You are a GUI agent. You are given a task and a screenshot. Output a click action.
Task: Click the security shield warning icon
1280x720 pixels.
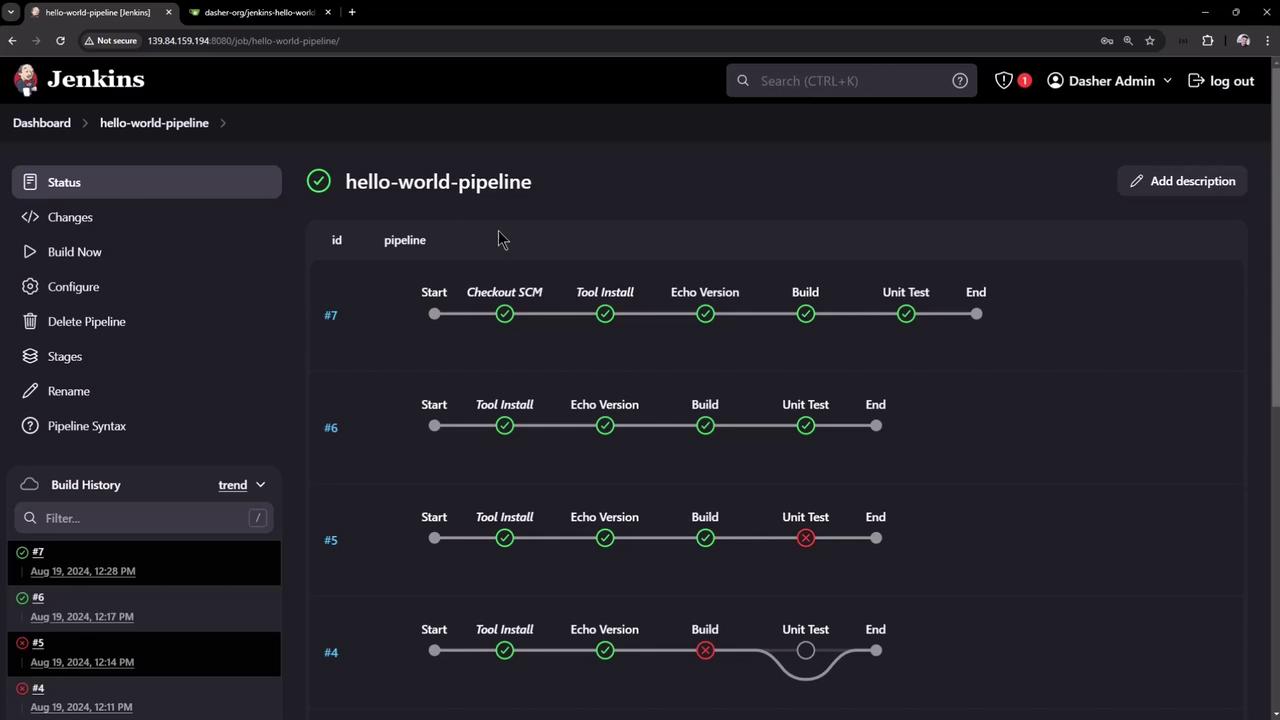[1004, 81]
